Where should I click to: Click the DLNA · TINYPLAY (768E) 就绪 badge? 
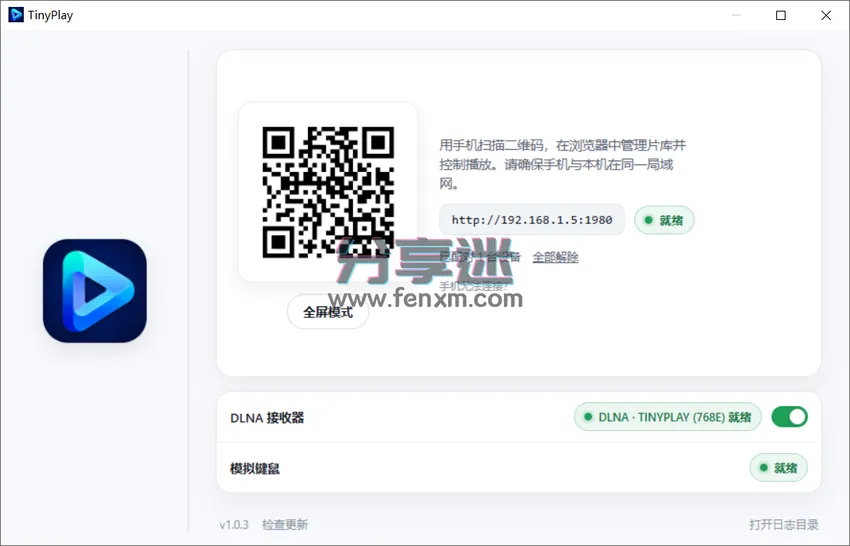[668, 417]
